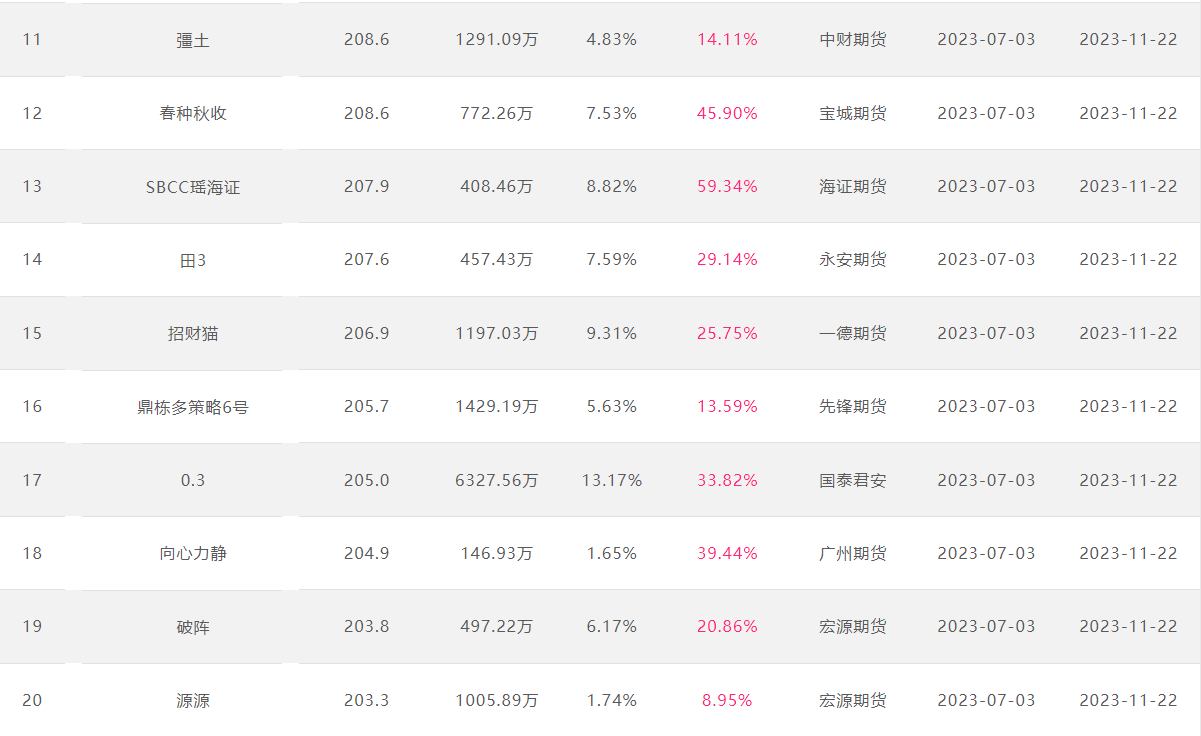Click the account named 0.3
The height and width of the screenshot is (736, 1201).
(x=193, y=480)
